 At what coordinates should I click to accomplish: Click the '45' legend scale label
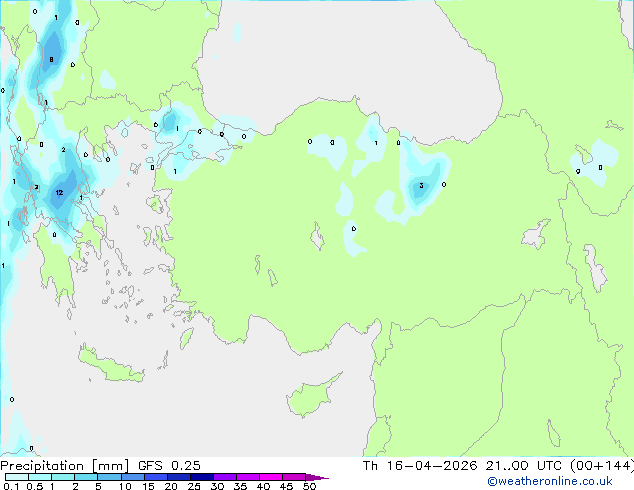pyautogui.click(x=286, y=486)
